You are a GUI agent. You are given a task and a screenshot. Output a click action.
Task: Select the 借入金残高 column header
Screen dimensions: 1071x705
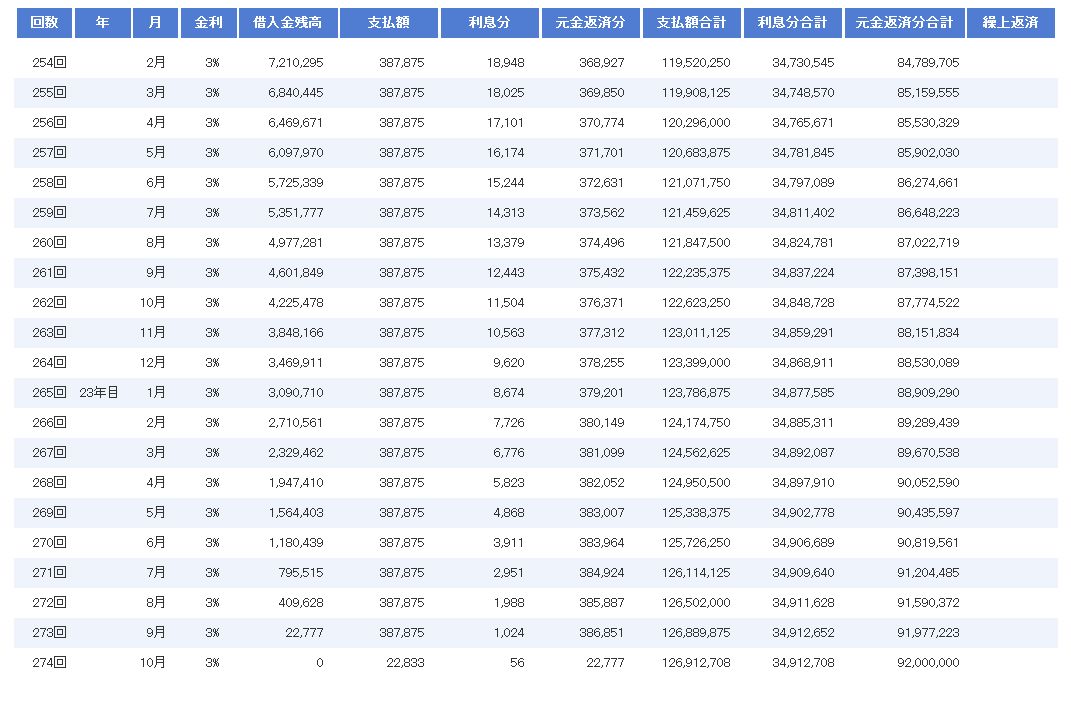[288, 22]
